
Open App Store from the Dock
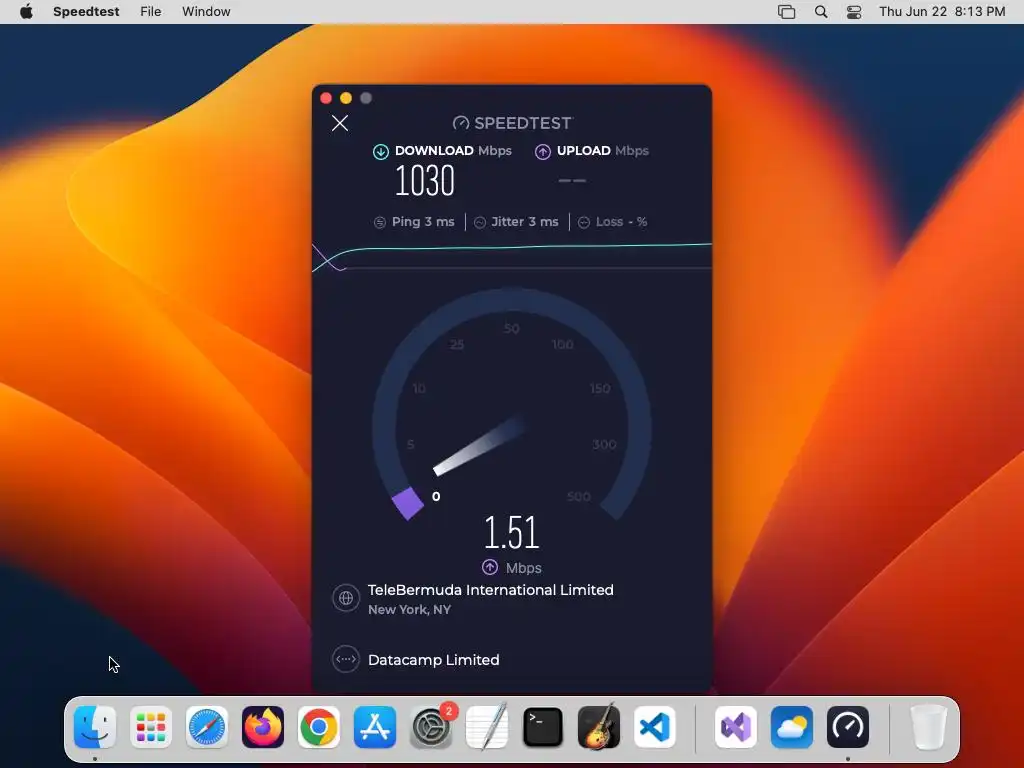click(375, 727)
